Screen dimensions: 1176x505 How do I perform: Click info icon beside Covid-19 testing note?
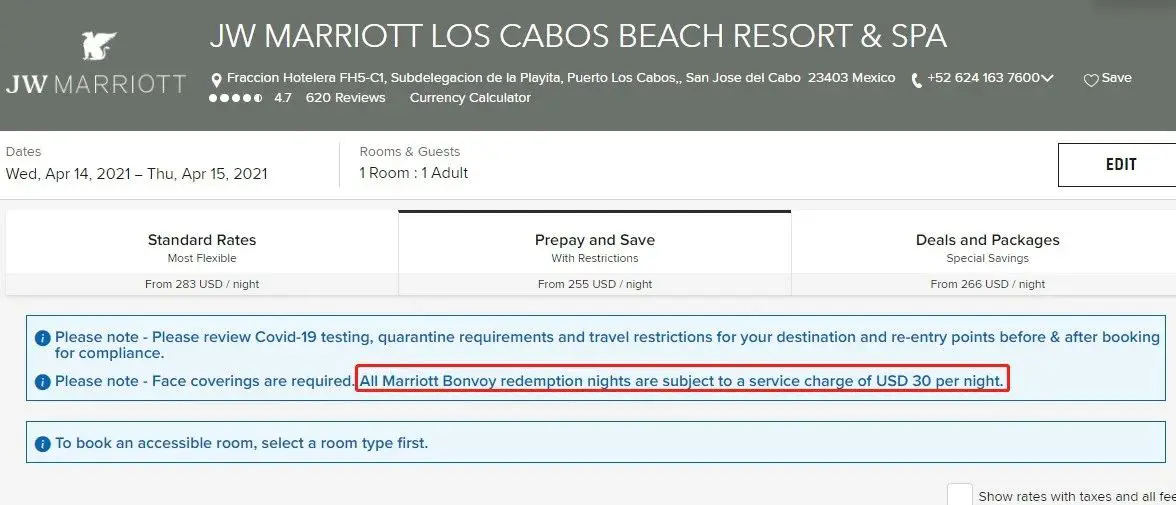coord(42,338)
